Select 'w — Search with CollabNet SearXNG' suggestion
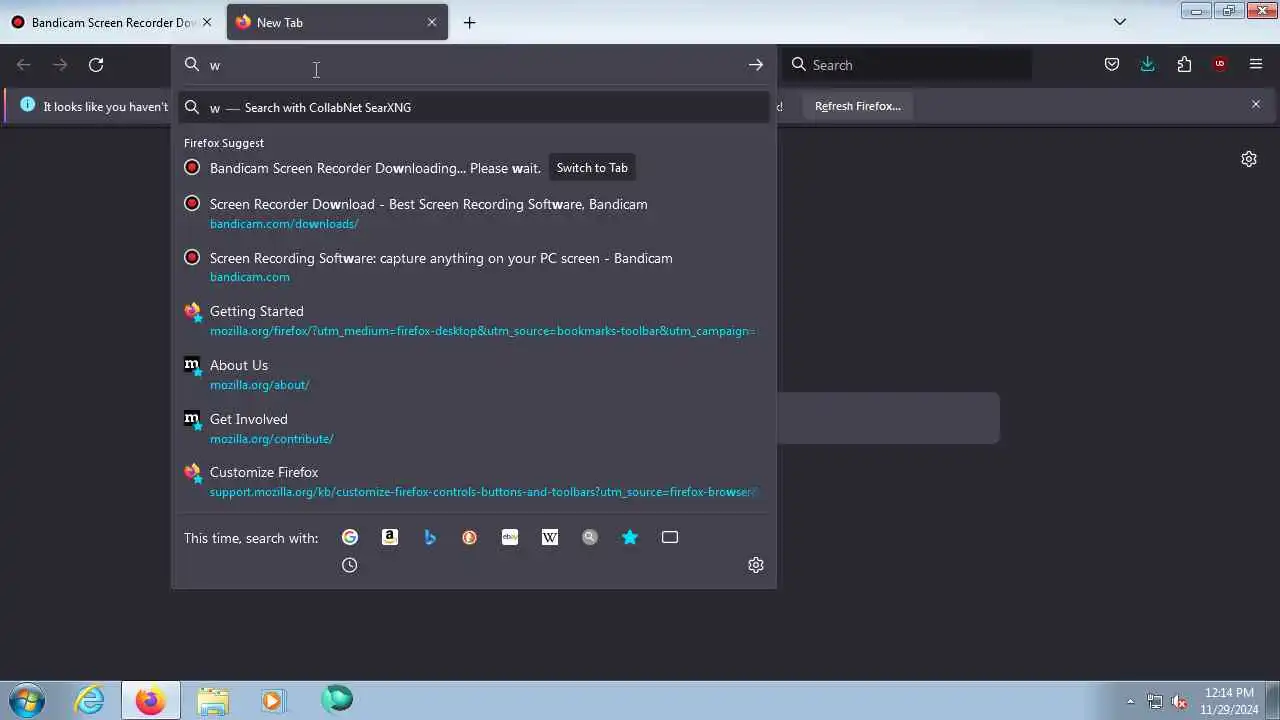The height and width of the screenshot is (720, 1280). [474, 107]
